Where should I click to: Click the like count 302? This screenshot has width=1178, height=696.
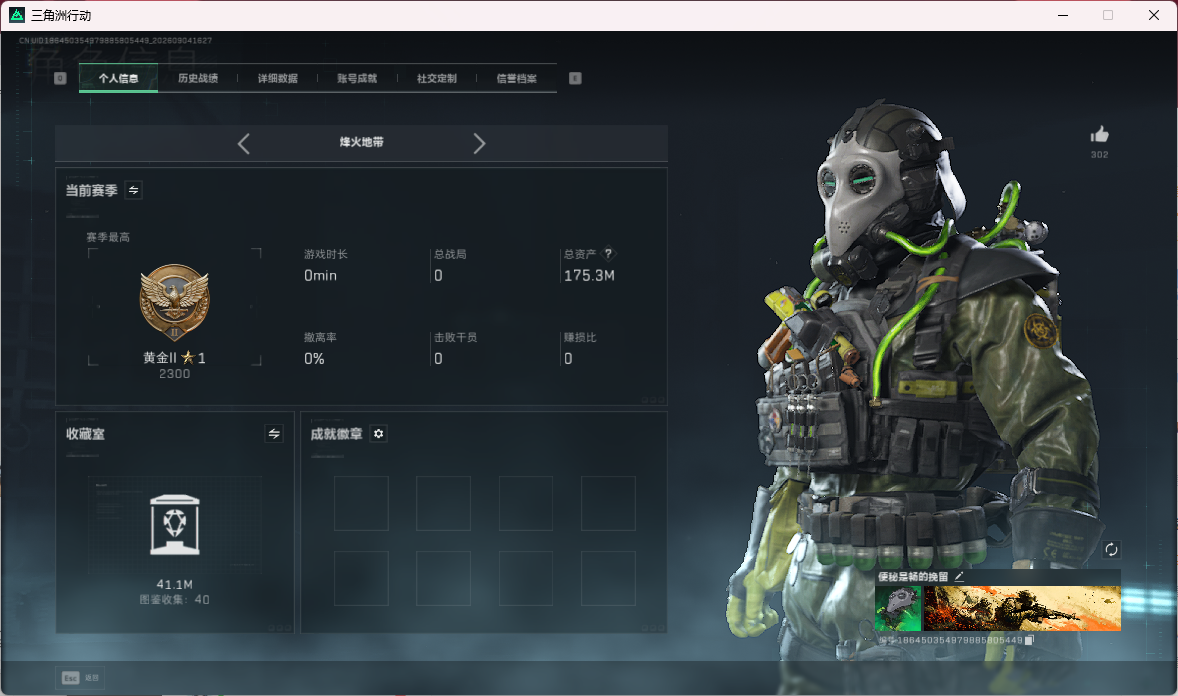click(1099, 155)
